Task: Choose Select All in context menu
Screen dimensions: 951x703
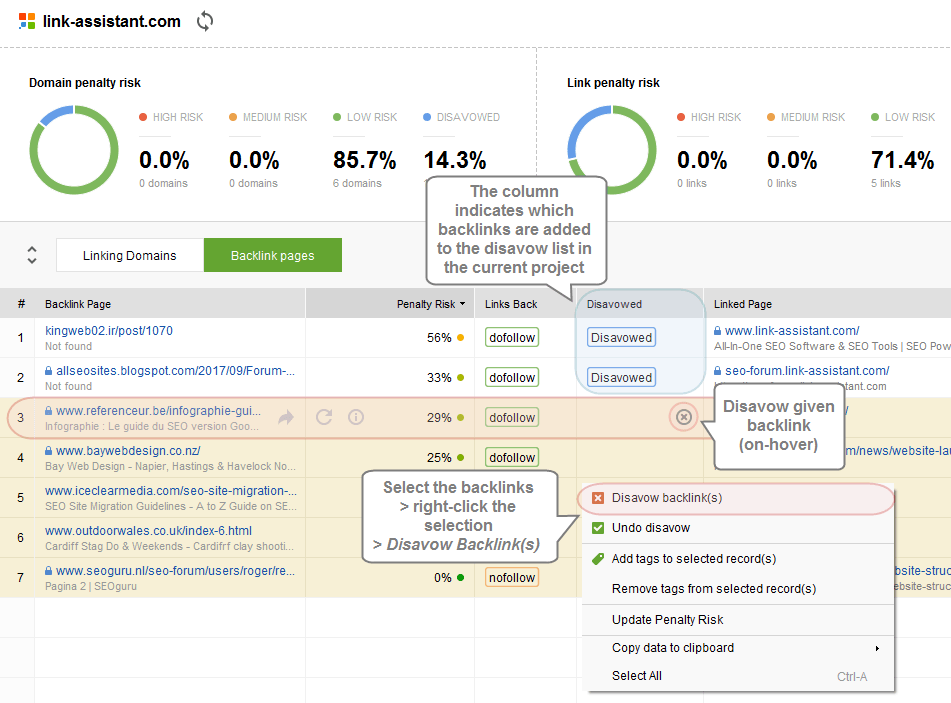Action: pos(736,676)
